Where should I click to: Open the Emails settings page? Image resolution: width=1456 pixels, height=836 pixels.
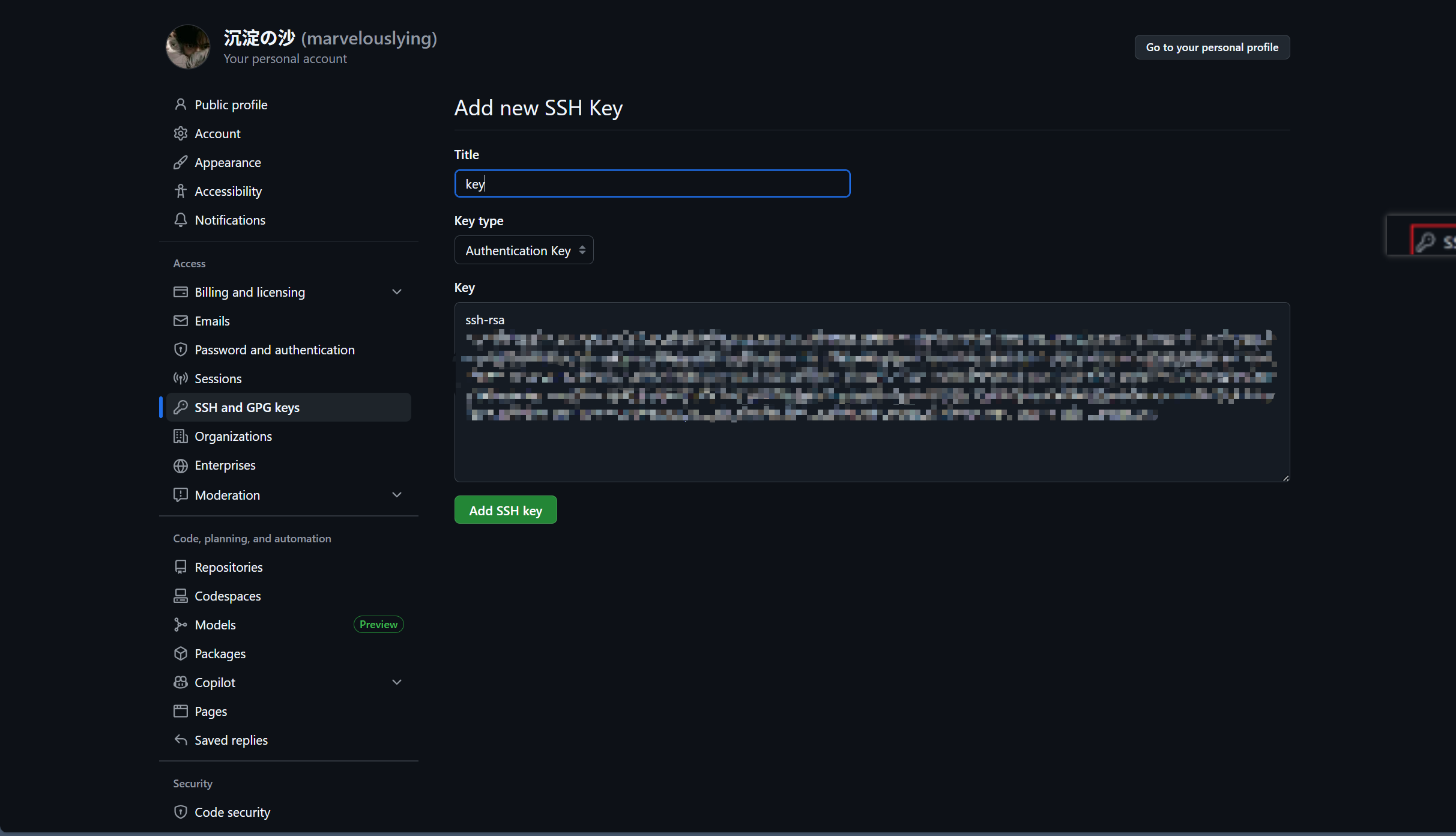pos(212,321)
